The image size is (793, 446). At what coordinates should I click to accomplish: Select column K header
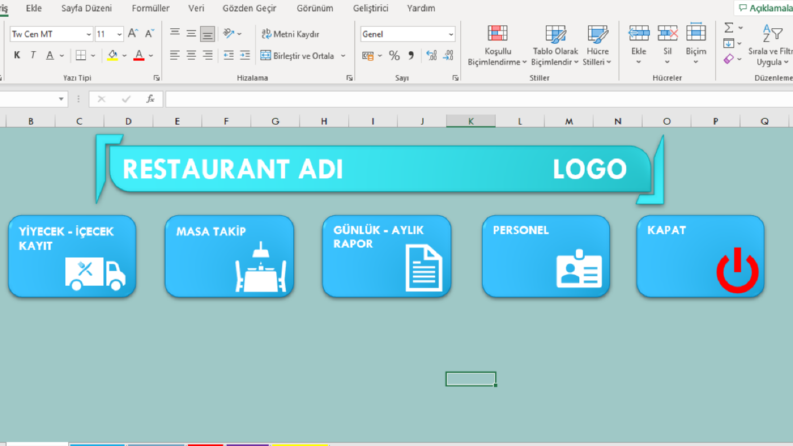click(471, 121)
